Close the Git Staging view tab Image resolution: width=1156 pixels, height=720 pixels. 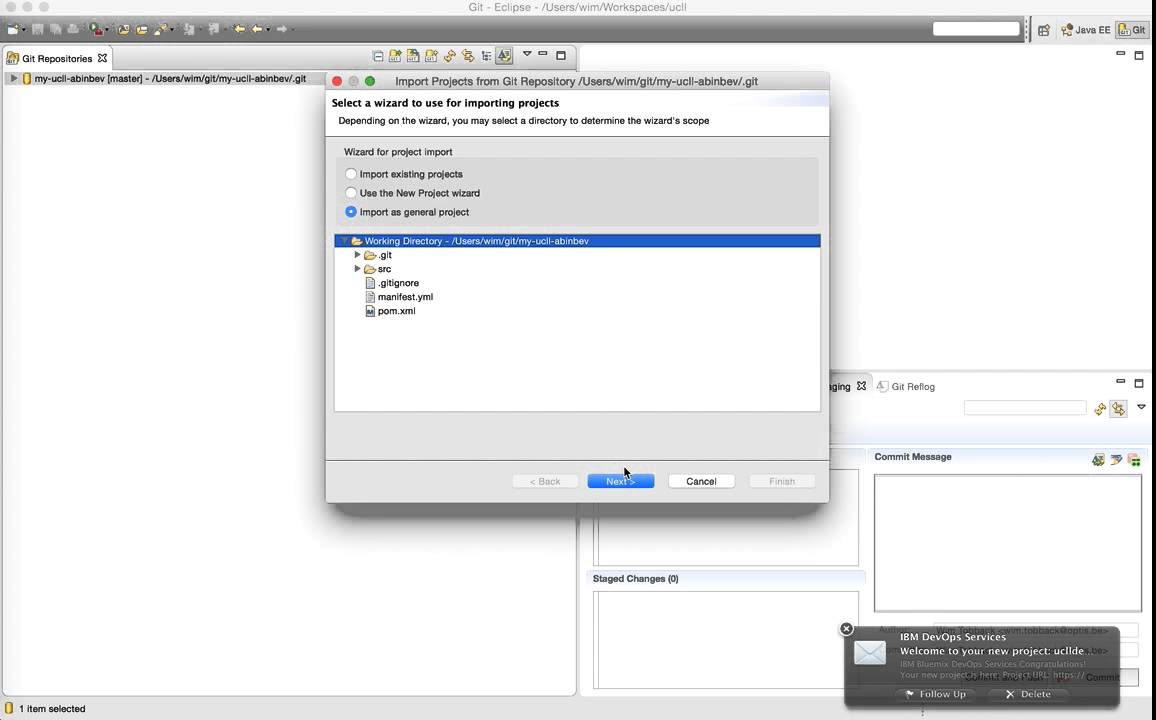click(861, 385)
